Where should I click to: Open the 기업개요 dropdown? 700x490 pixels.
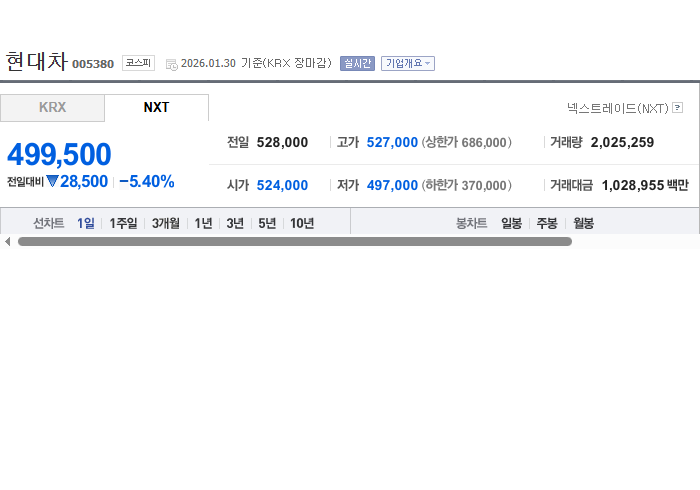click(408, 63)
